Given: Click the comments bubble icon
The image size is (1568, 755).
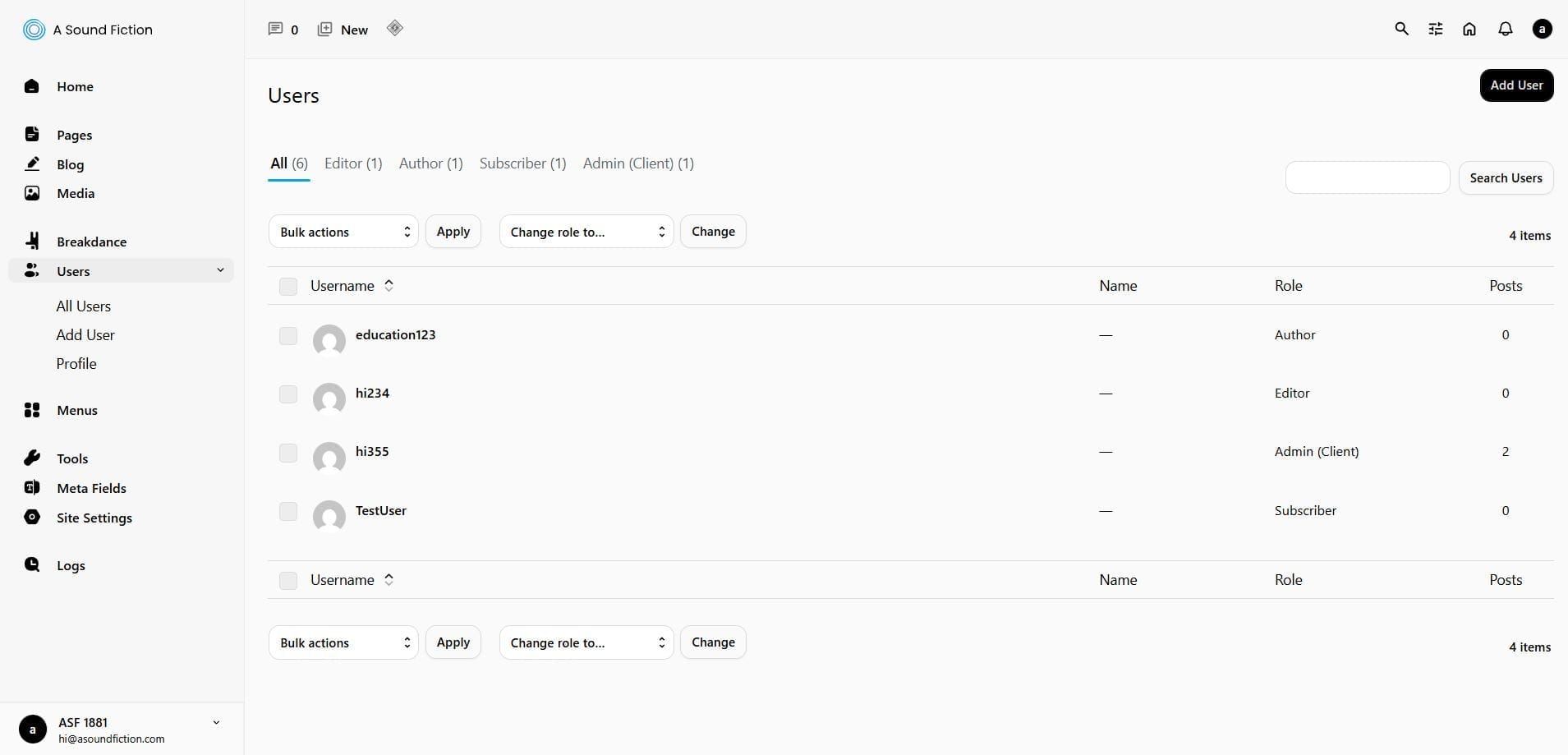Looking at the screenshot, I should (x=275, y=29).
